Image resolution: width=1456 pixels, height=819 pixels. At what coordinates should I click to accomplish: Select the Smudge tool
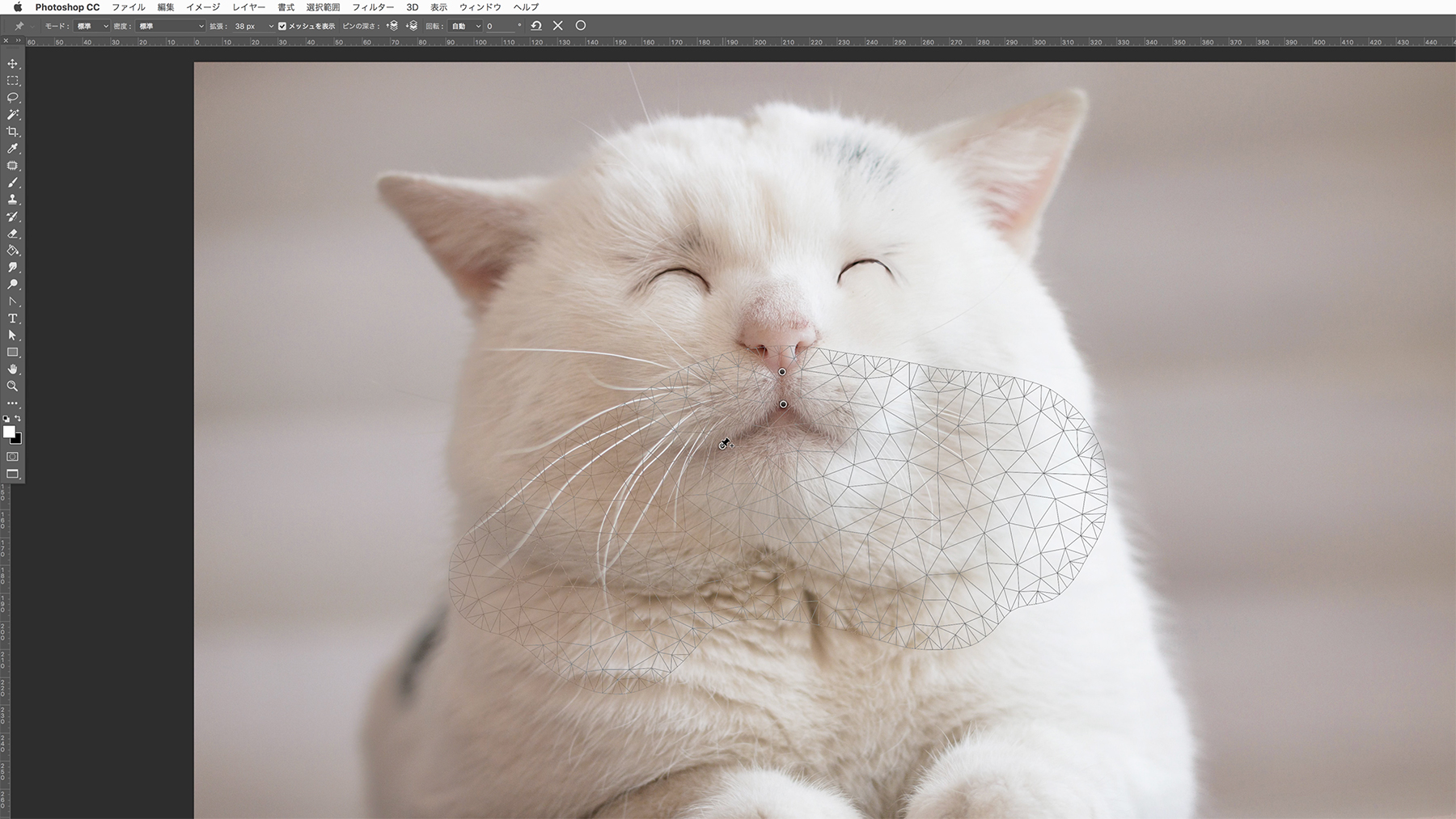tap(12, 268)
